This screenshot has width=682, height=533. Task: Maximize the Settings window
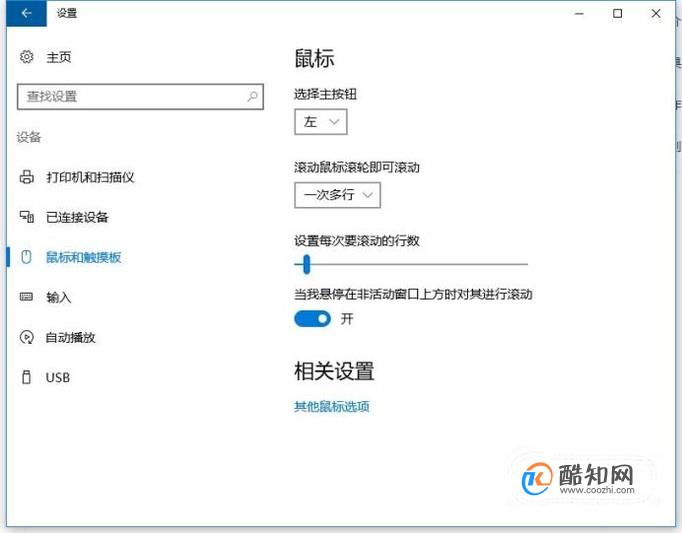tap(617, 13)
